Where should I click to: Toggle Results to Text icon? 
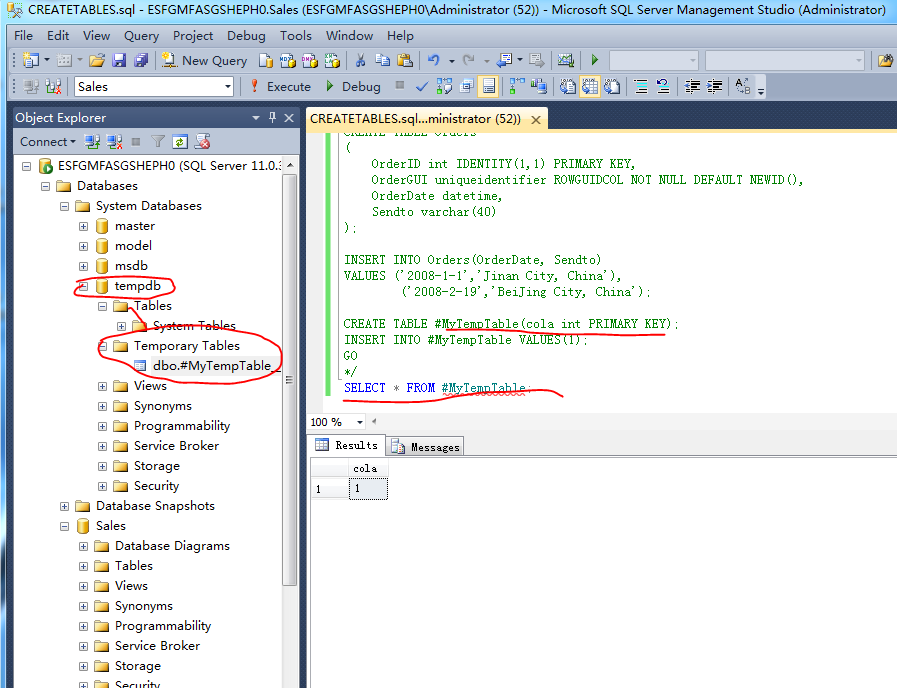tap(567, 87)
